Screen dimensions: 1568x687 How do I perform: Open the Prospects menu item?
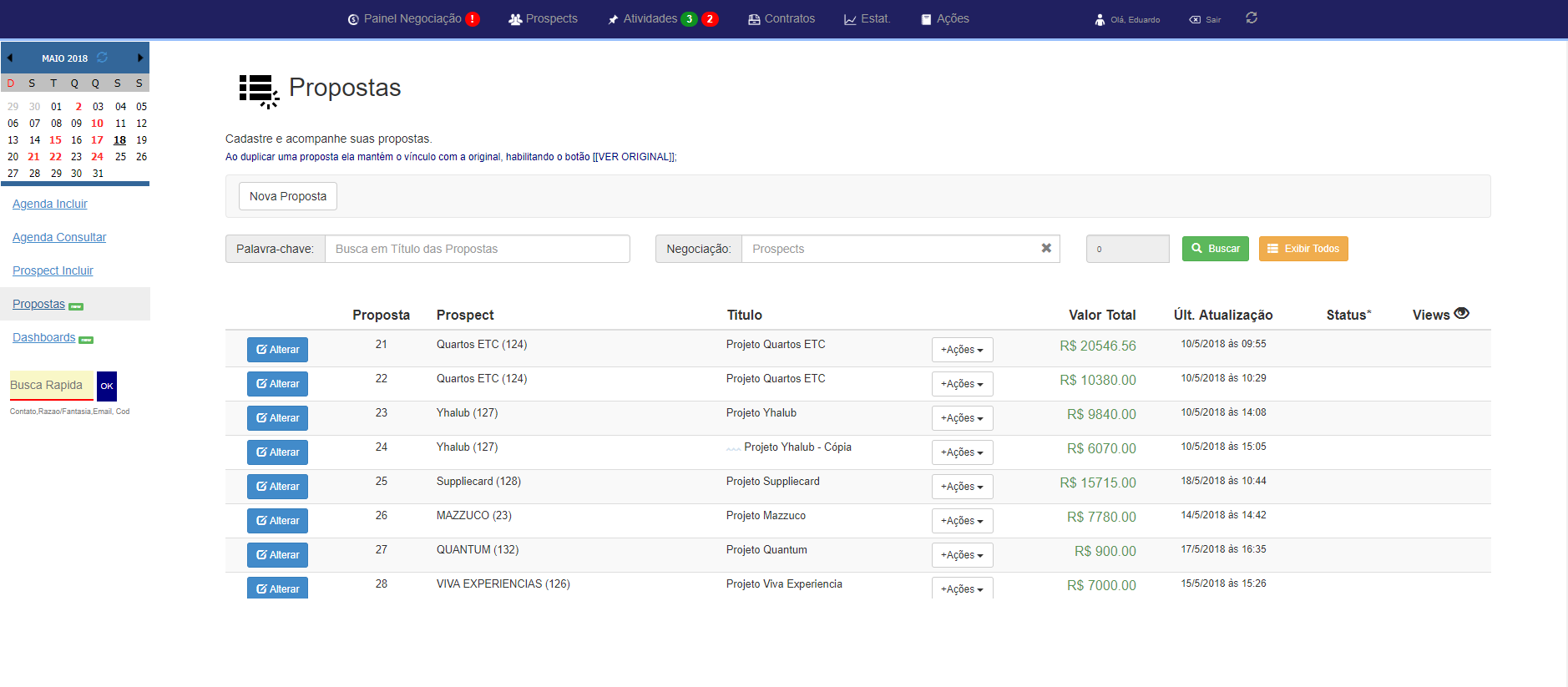[543, 18]
